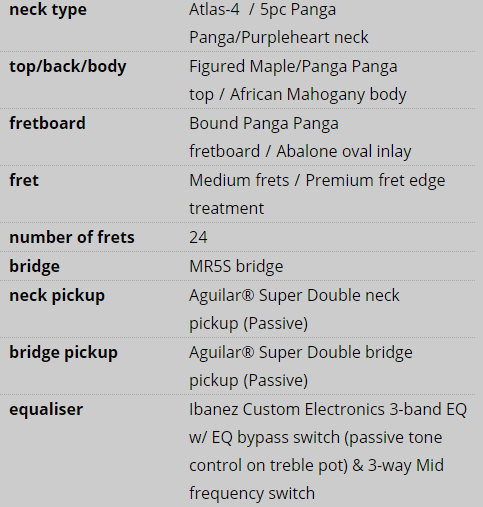This screenshot has width=483, height=507.
Task: Click 'Figured Maple/Panga Panga' value text
Action: 293,66
